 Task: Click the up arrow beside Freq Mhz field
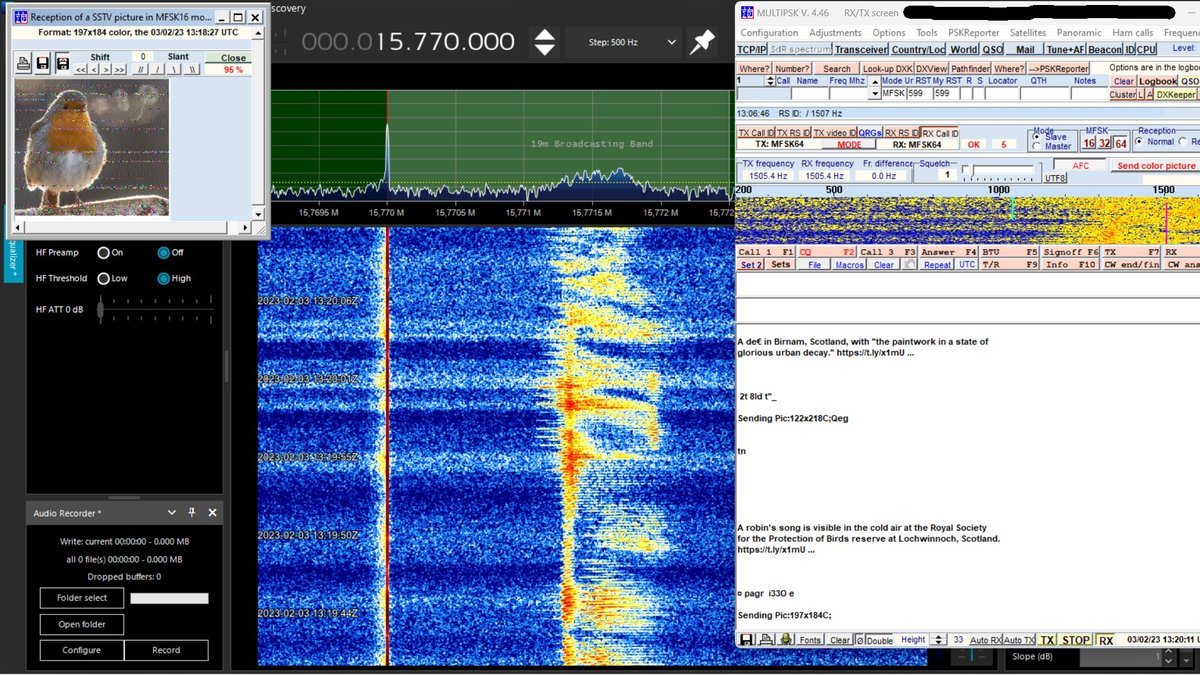coord(875,81)
